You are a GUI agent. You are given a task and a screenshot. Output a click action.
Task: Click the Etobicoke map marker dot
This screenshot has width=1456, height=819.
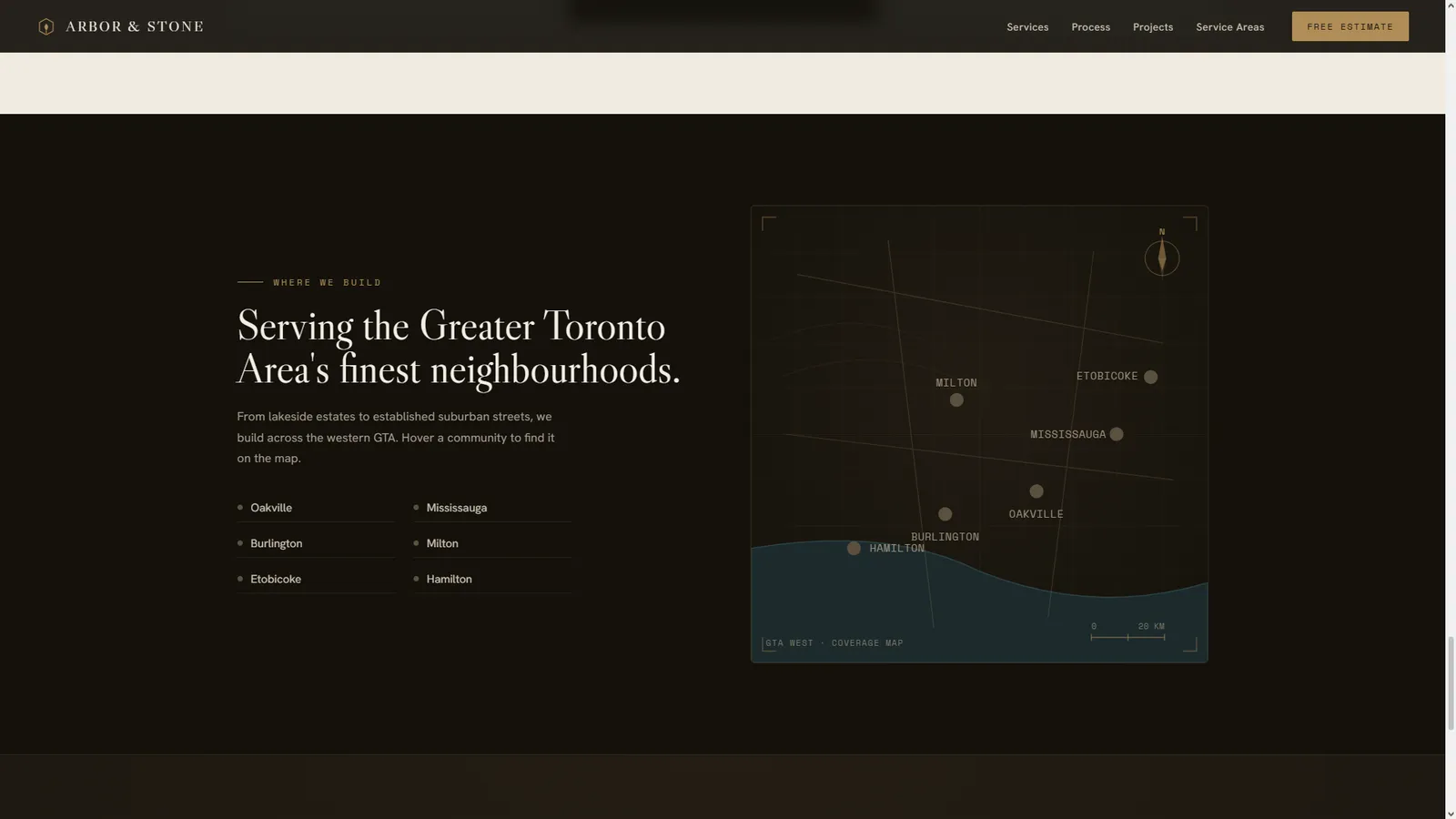click(1150, 377)
